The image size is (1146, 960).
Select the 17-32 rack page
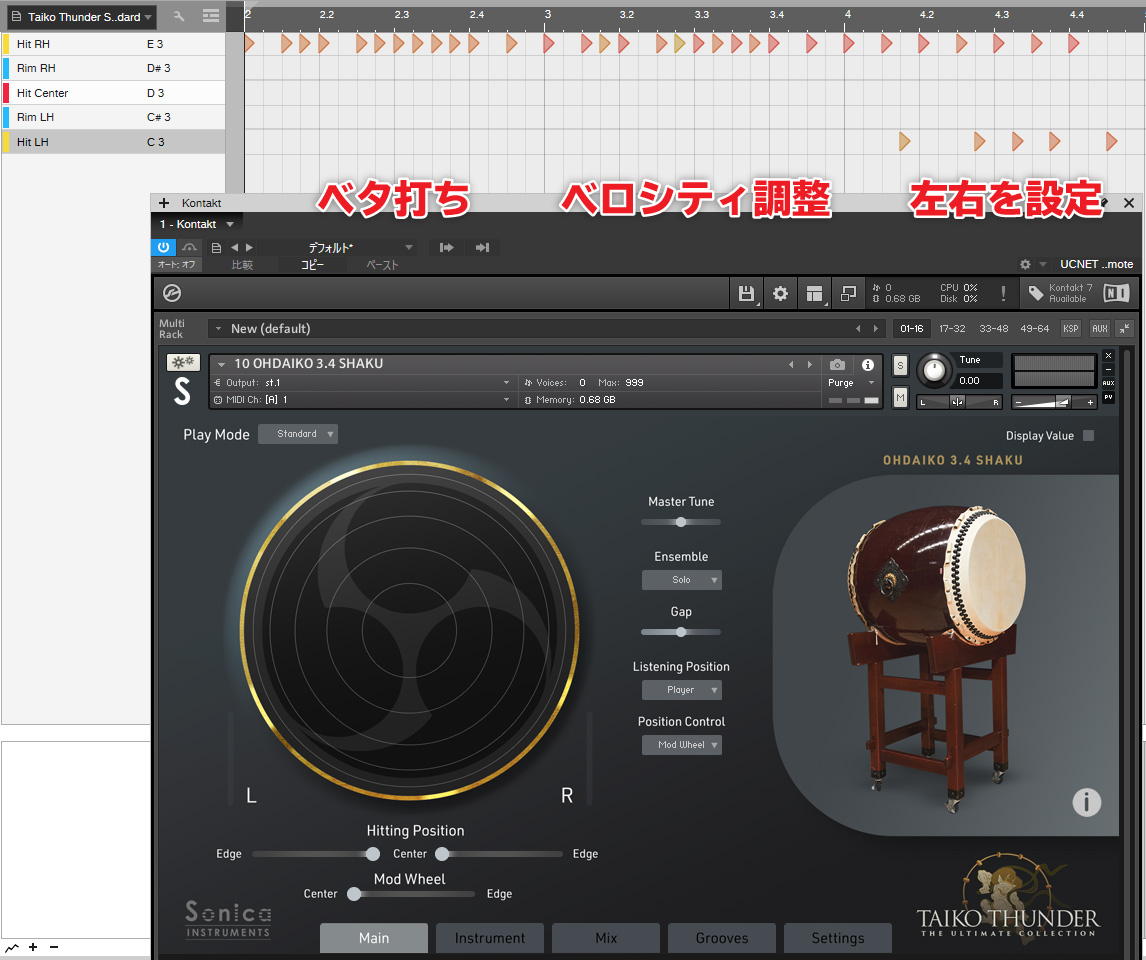coord(952,329)
